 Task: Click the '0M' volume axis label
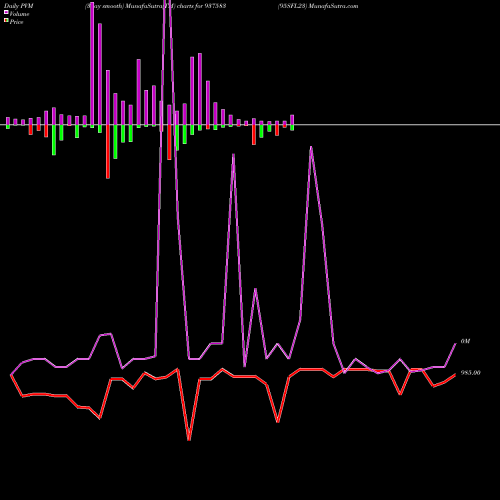[465, 341]
